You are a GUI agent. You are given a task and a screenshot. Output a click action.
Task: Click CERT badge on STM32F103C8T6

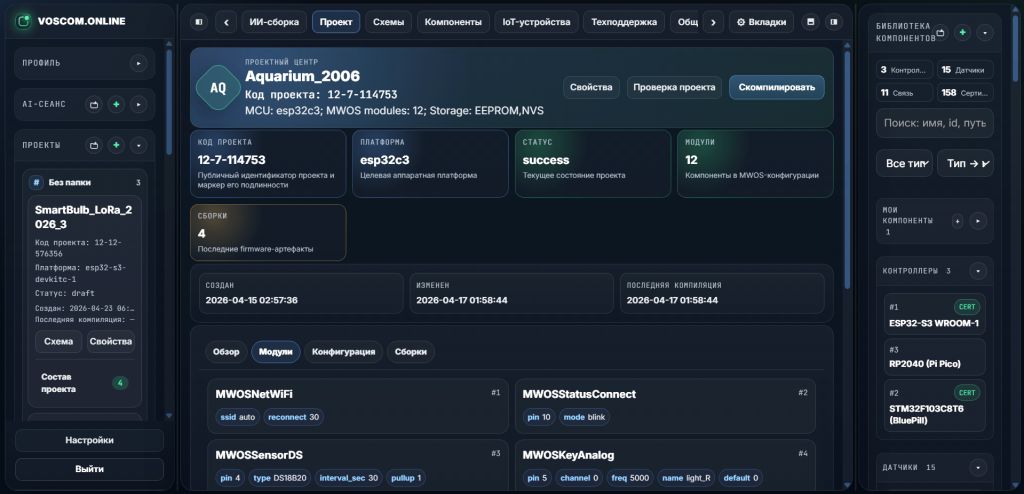tap(967, 393)
